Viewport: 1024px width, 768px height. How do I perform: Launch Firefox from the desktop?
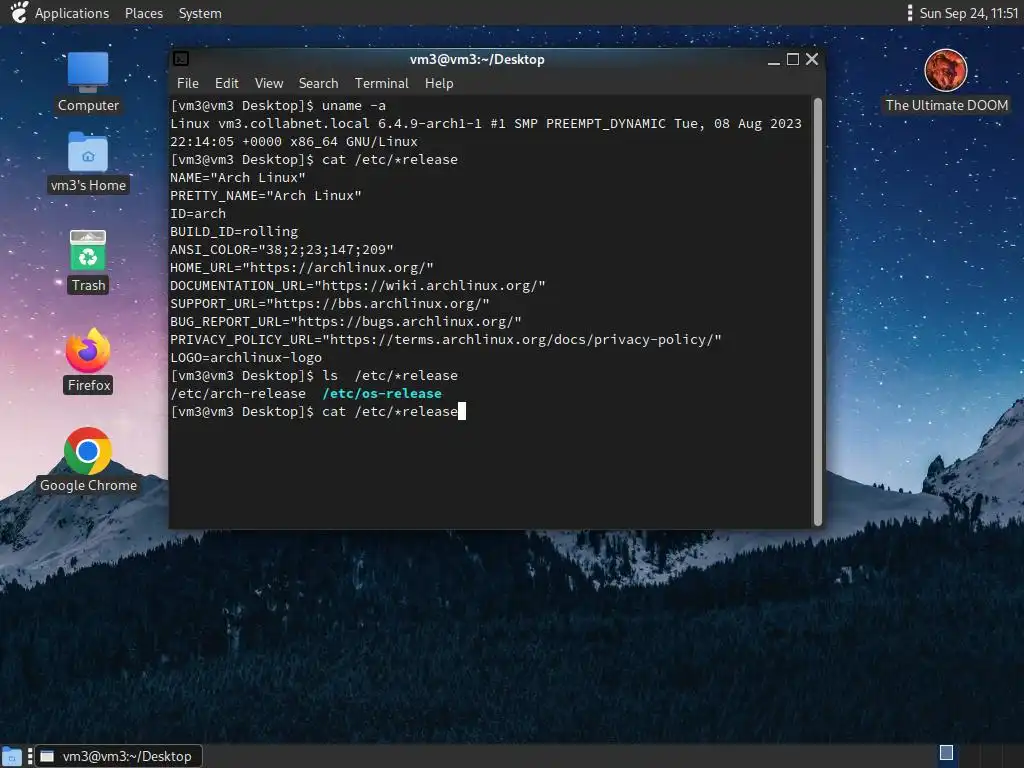(88, 360)
